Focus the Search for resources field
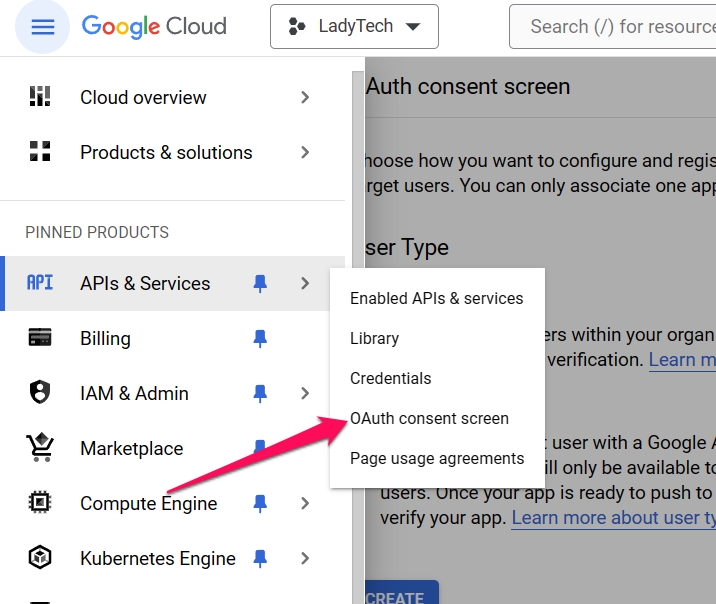This screenshot has width=716, height=604. (x=613, y=26)
